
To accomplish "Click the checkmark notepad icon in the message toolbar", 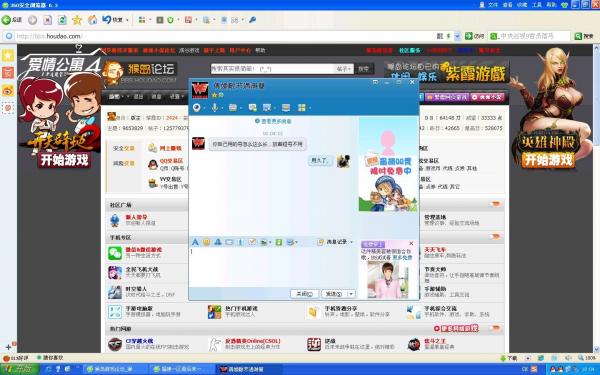I will point(252,242).
